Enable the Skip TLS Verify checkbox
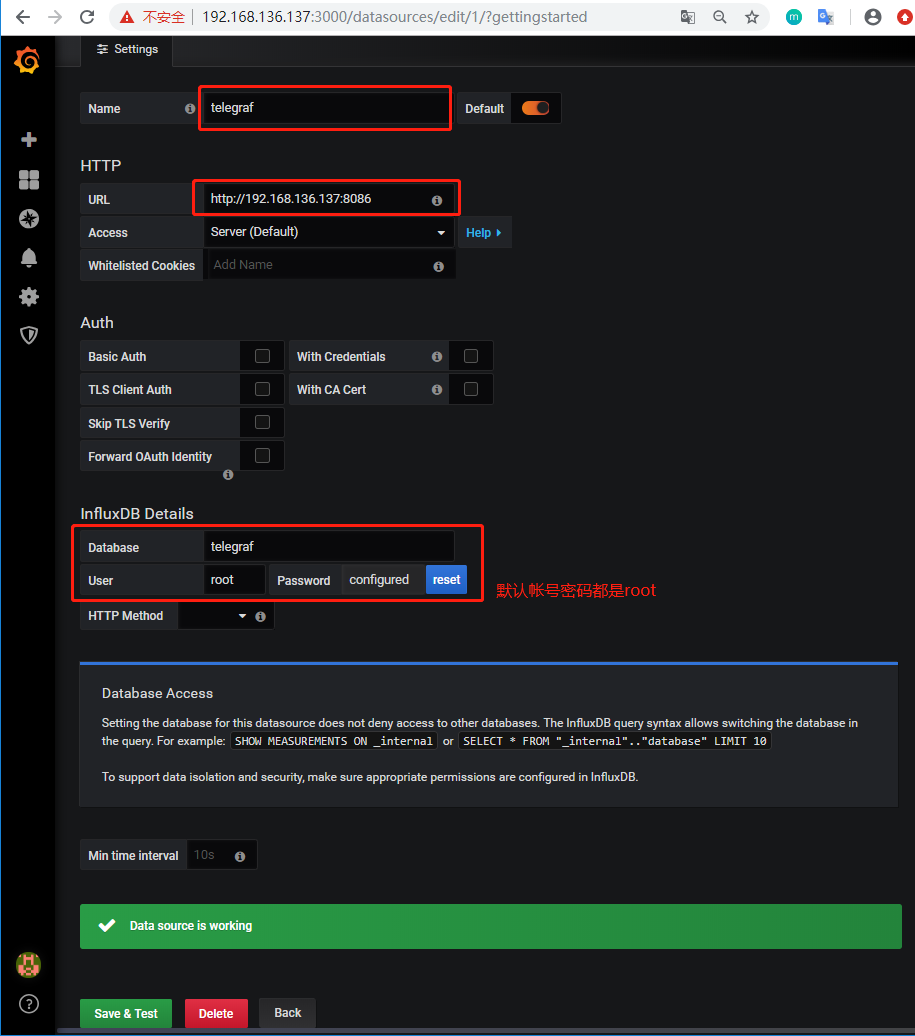Viewport: 915px width, 1036px height. coord(262,422)
